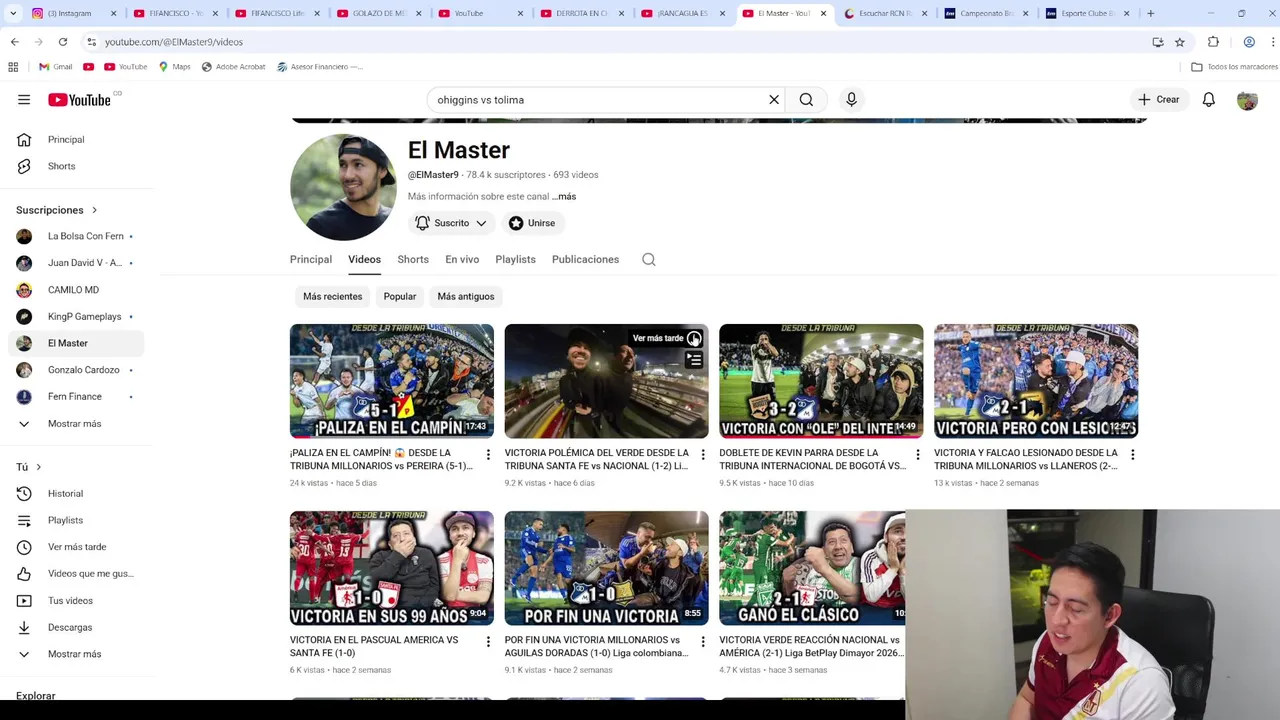This screenshot has width=1280, height=720.
Task: Open Chrome profile icon
Action: (x=1249, y=42)
